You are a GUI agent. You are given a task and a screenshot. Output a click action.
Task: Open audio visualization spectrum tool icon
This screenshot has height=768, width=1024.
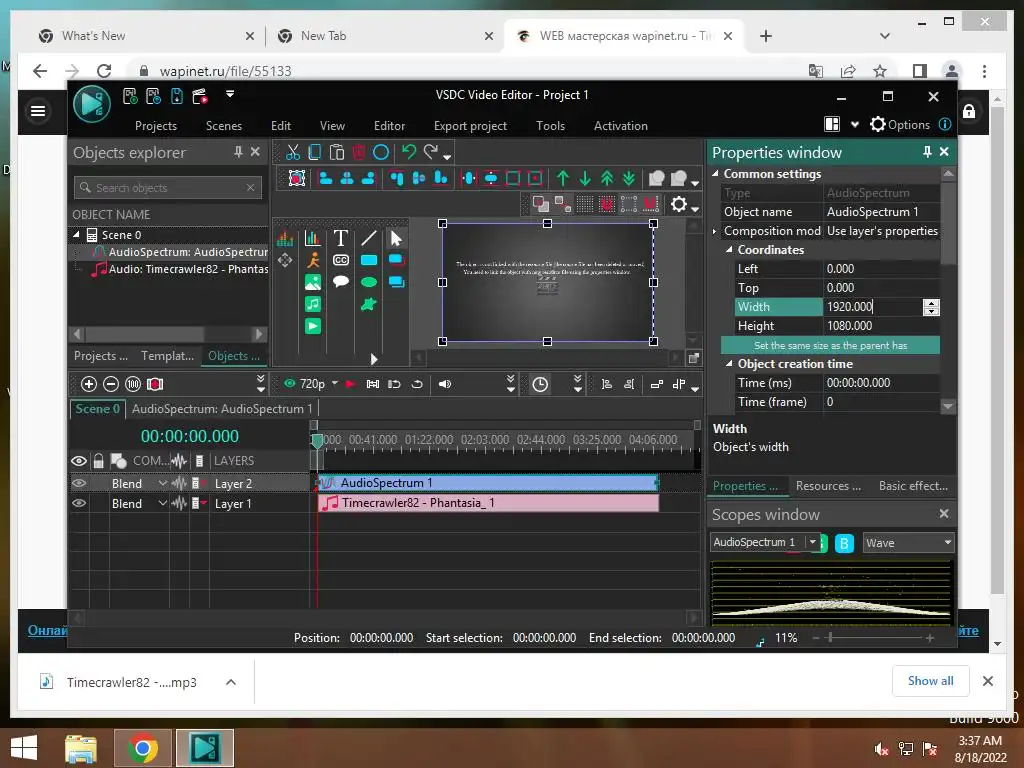(x=285, y=238)
